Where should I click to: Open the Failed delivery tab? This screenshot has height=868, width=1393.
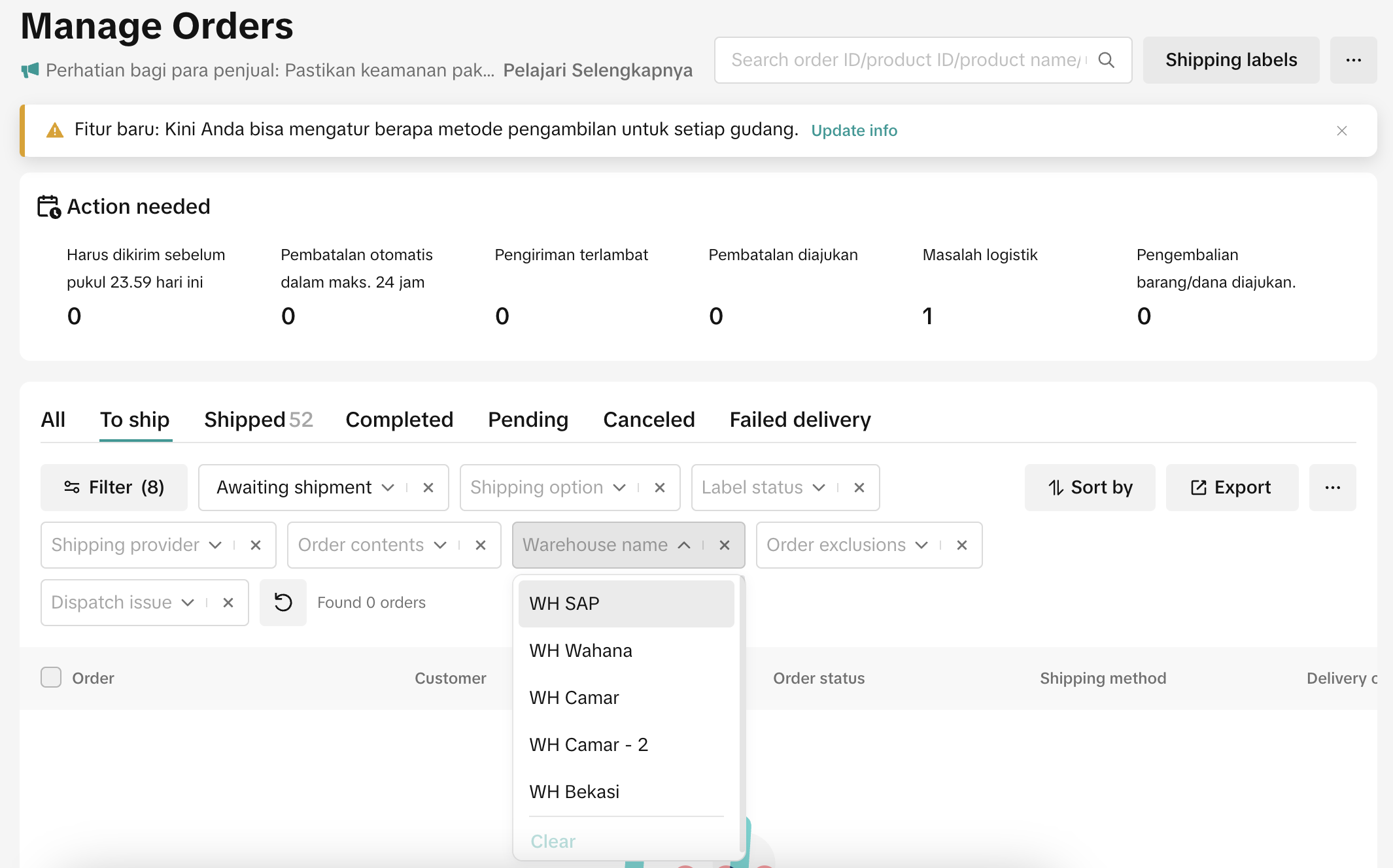pyautogui.click(x=800, y=420)
